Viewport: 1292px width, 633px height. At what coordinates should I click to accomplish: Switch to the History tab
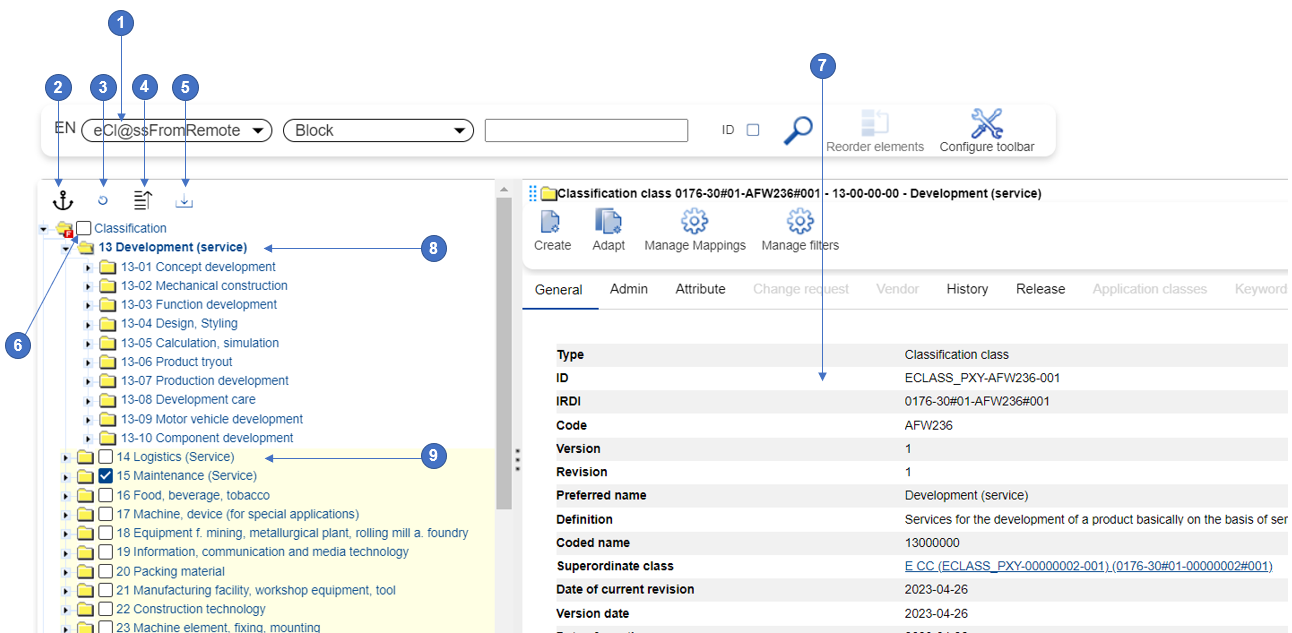pos(967,289)
